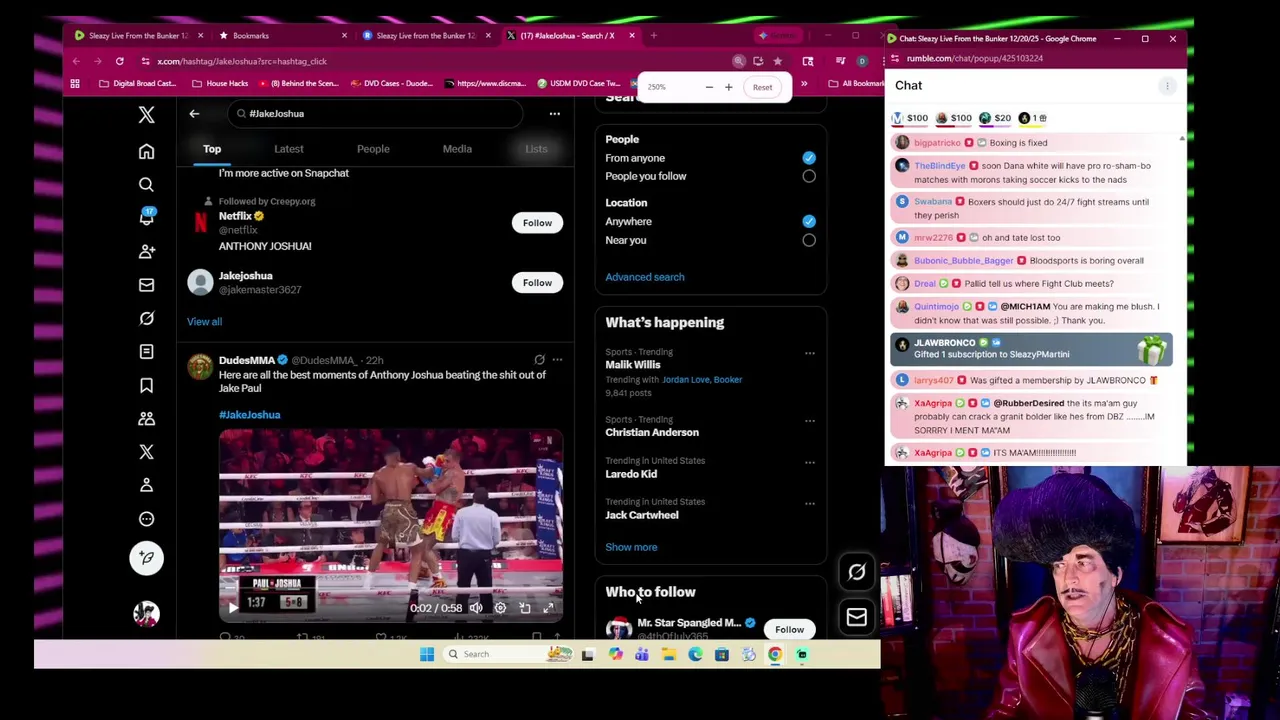The width and height of the screenshot is (1280, 720).
Task: Expand bookmarks bar overflow chevron
Action: click(804, 83)
